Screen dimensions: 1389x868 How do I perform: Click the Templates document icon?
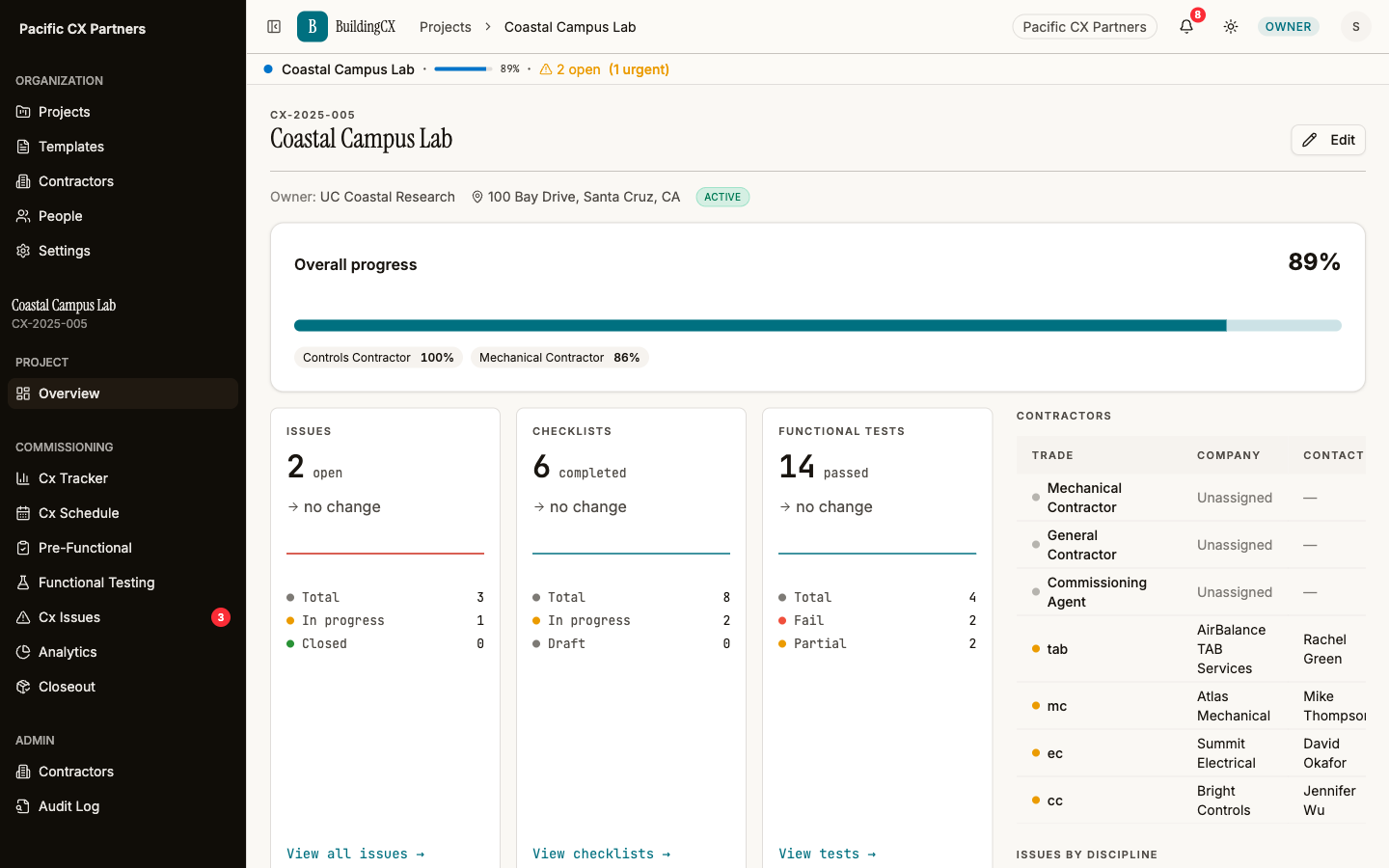pos(23,147)
